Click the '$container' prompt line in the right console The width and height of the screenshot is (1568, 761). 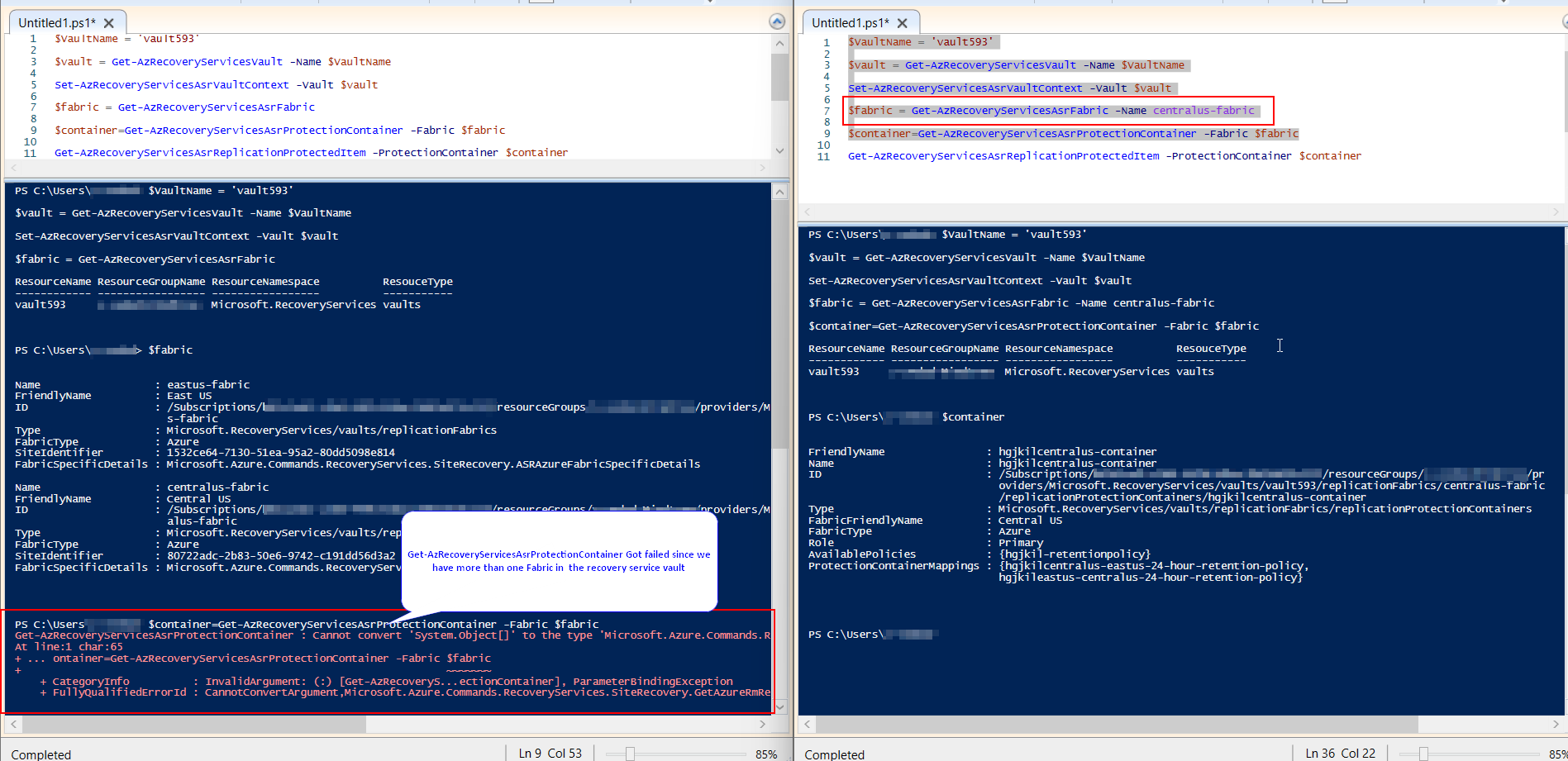coord(906,417)
